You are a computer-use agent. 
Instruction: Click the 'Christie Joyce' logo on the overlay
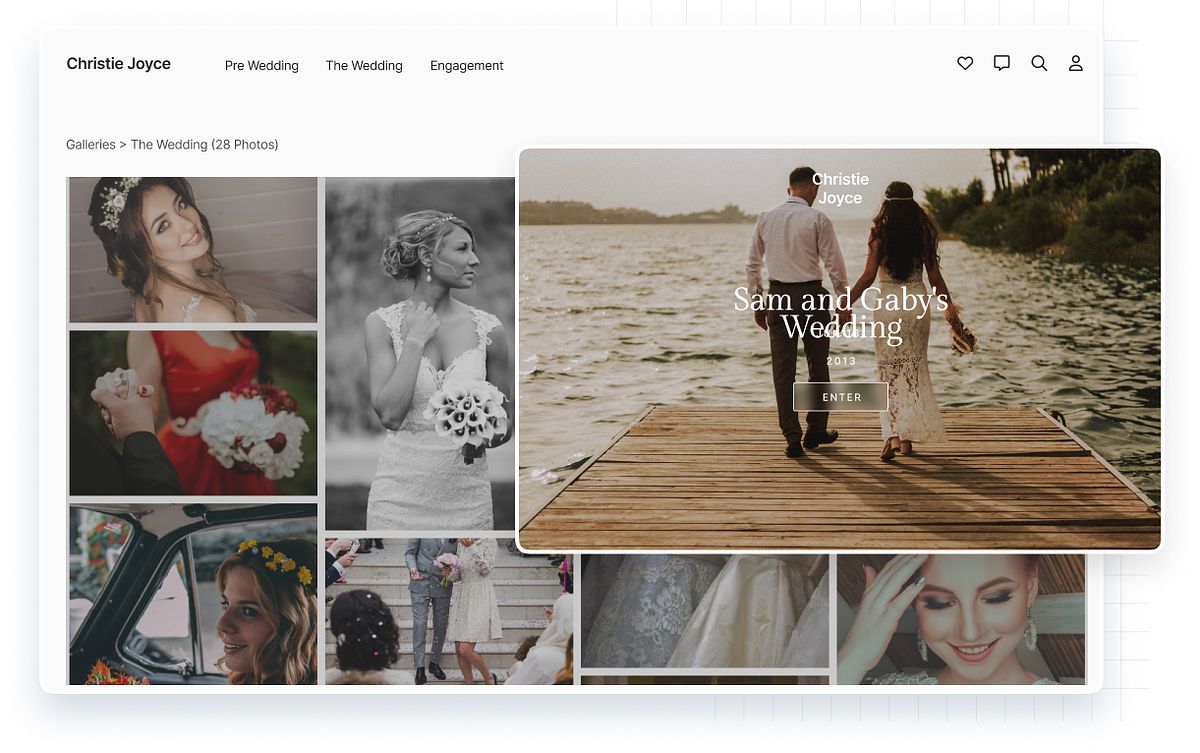click(x=840, y=188)
